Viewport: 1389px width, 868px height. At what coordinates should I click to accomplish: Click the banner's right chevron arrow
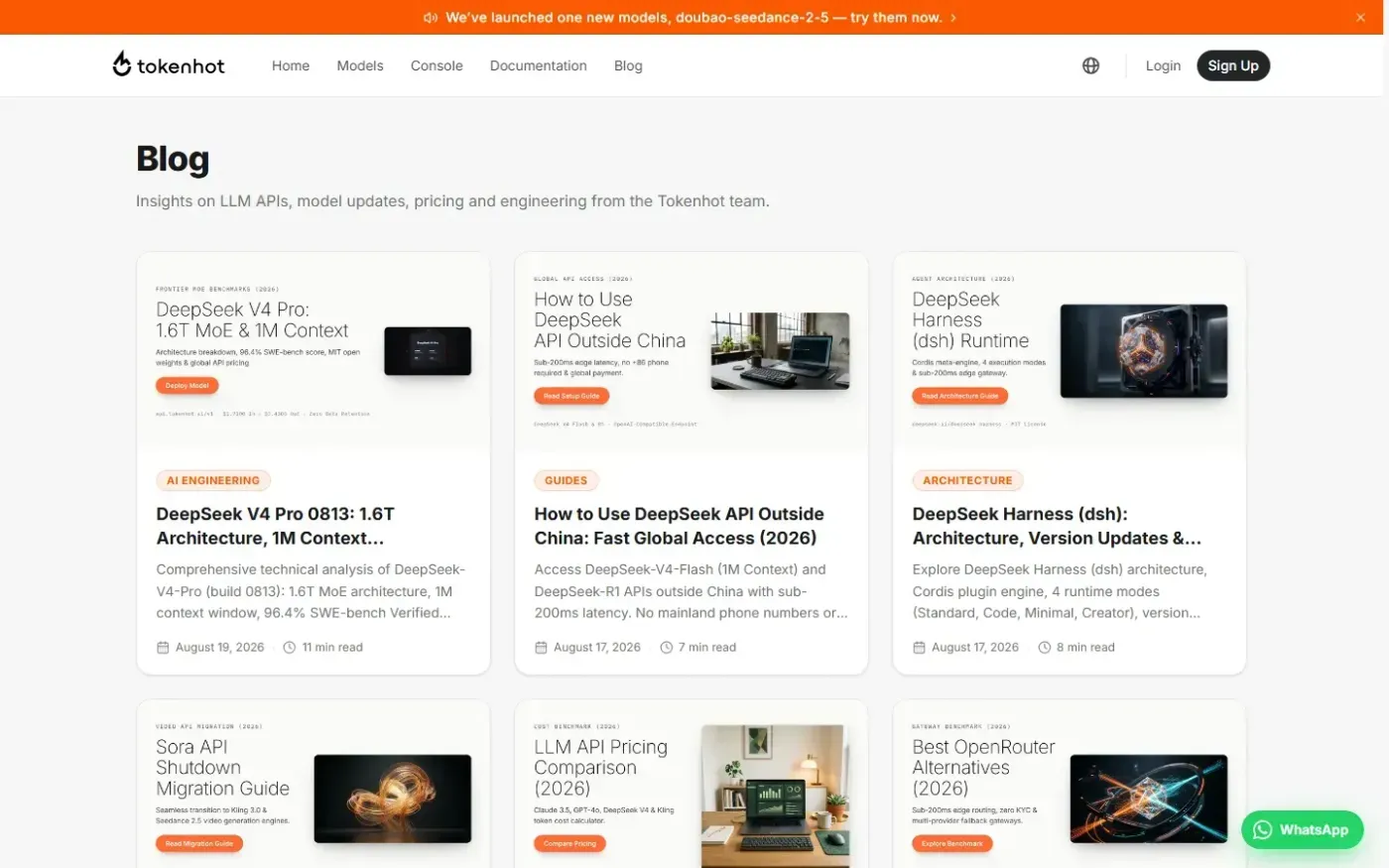click(x=953, y=18)
